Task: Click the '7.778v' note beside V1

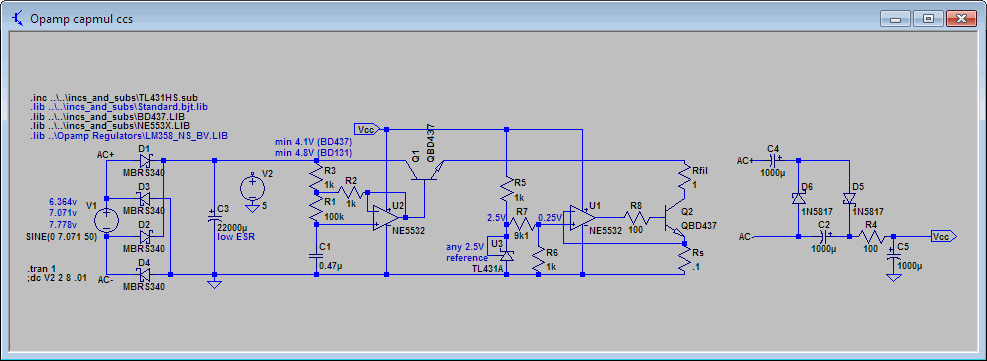Action: pyautogui.click(x=63, y=225)
